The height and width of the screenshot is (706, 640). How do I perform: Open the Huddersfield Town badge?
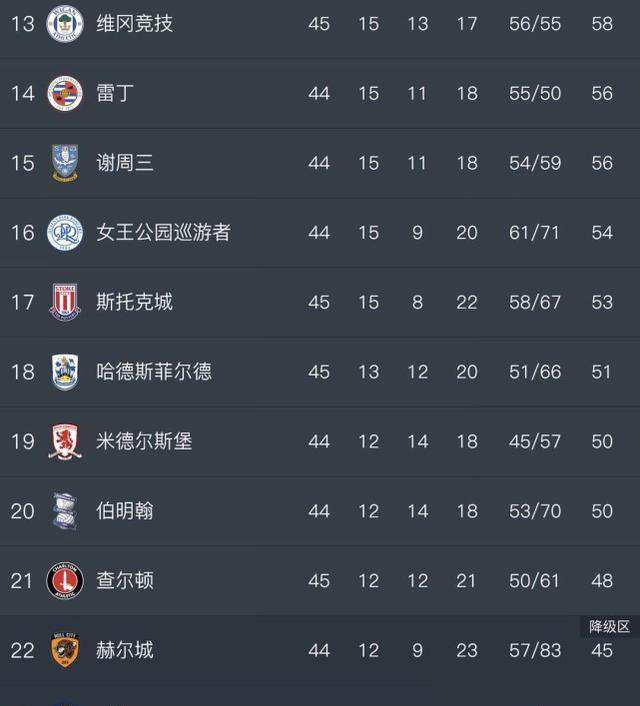click(65, 372)
